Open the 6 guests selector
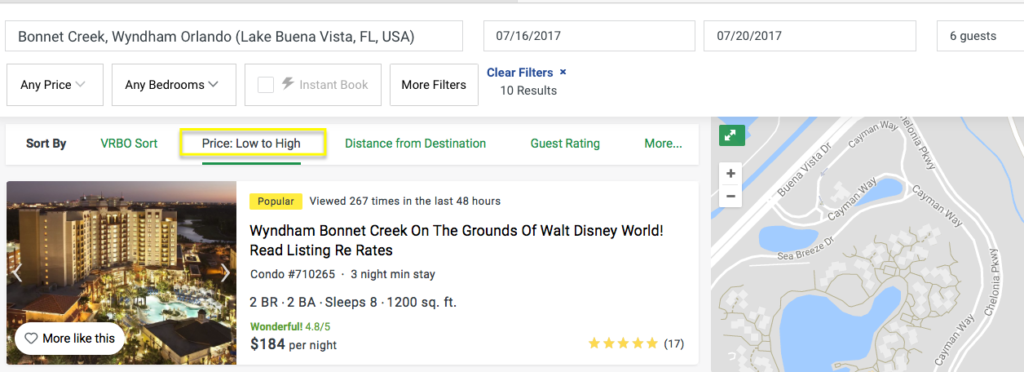1024x372 pixels. coord(980,36)
